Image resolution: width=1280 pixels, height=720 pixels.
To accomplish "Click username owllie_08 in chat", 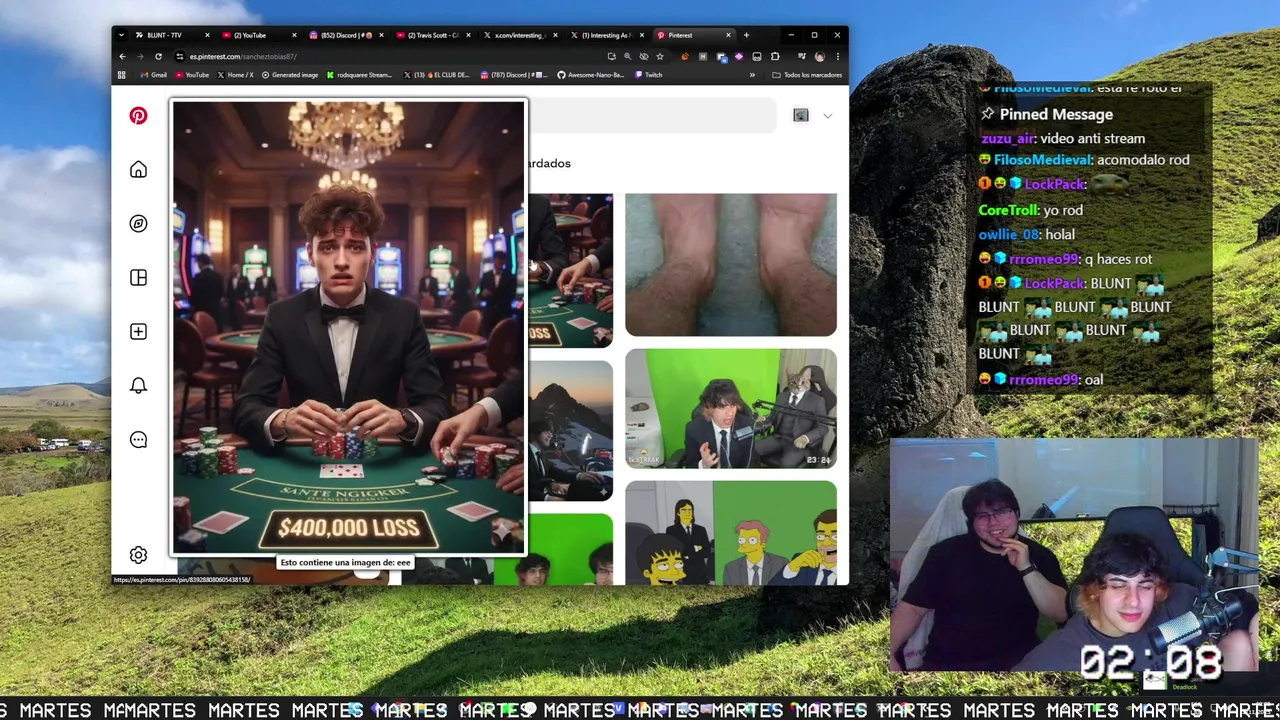I will (x=1008, y=234).
